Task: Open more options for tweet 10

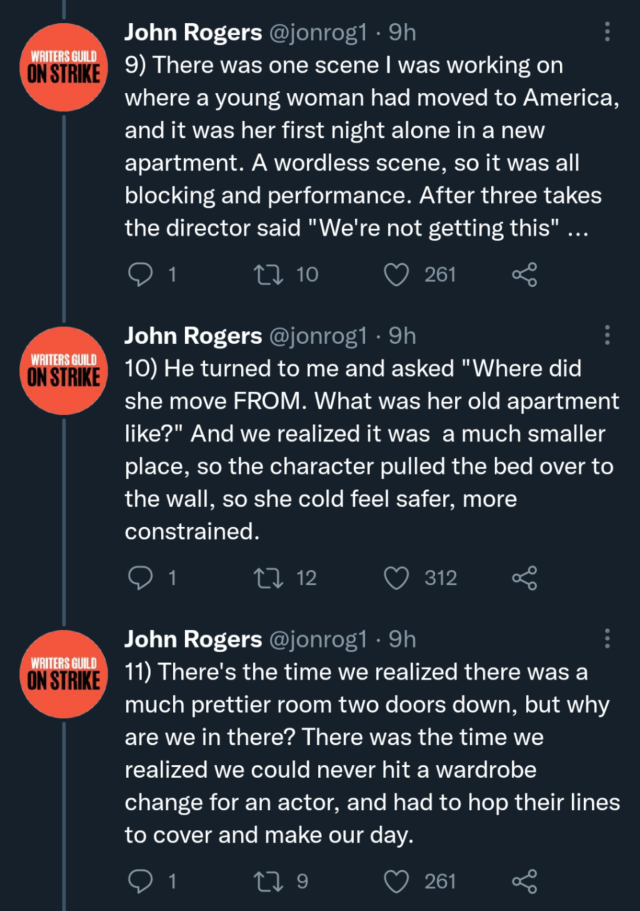Action: point(607,335)
